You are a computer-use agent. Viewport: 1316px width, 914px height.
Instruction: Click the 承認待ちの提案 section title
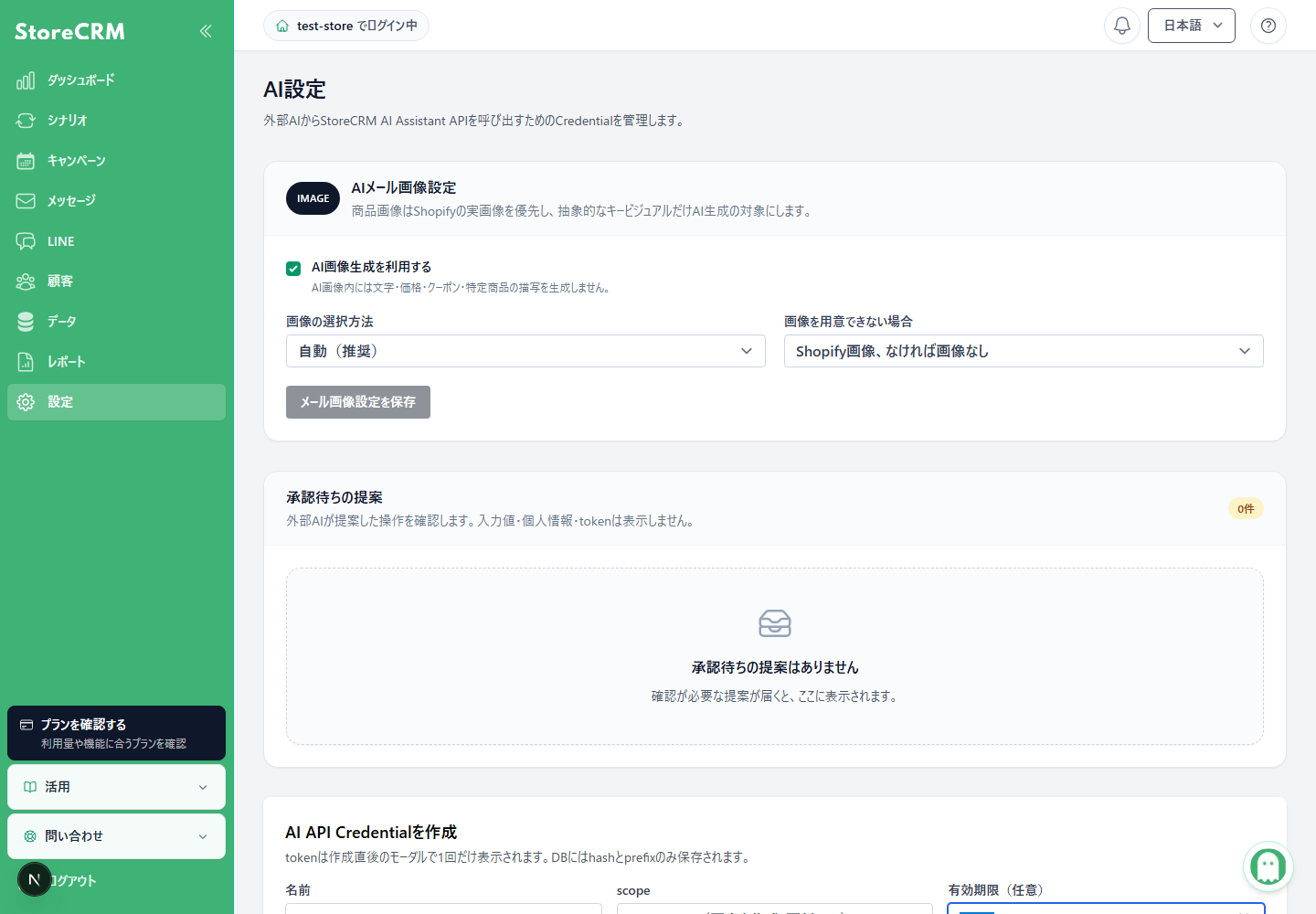[x=334, y=497]
